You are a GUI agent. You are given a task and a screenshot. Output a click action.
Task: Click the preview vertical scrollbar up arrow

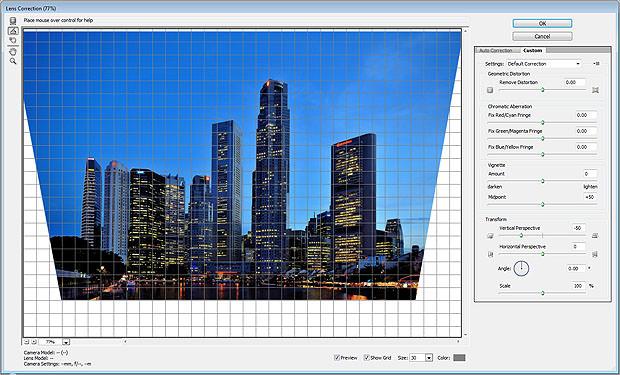point(466,30)
